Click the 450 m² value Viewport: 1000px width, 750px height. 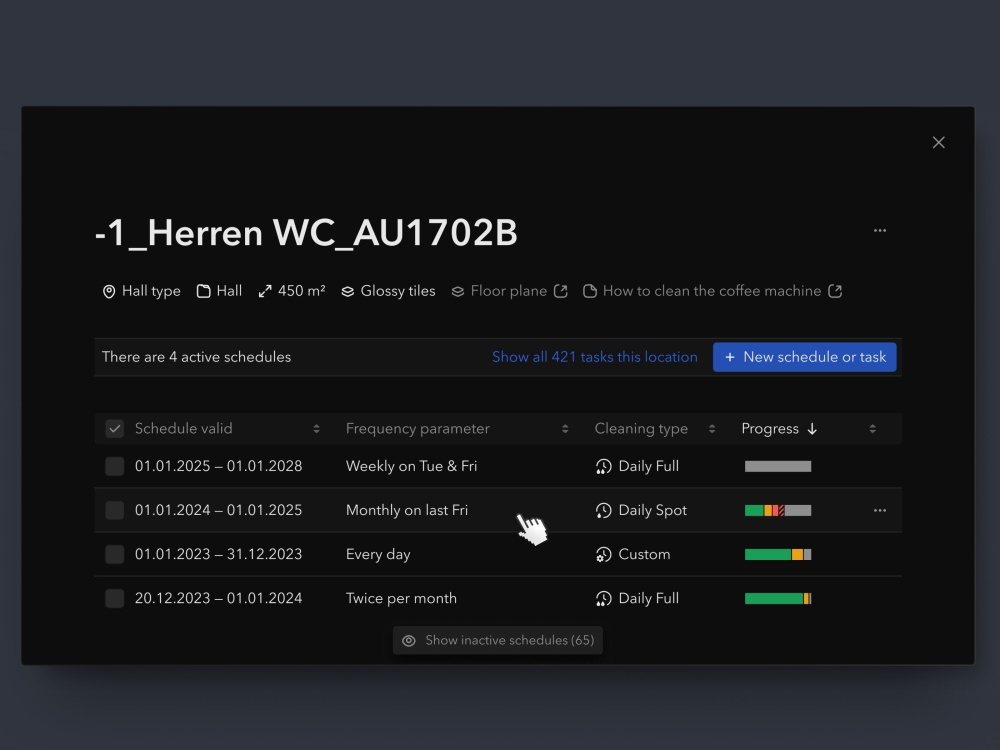coord(302,291)
